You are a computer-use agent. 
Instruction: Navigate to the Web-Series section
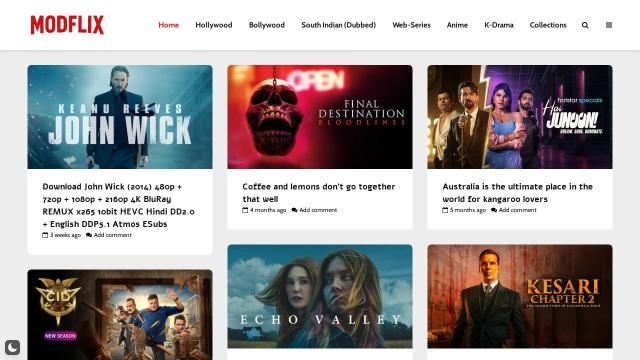tap(411, 25)
